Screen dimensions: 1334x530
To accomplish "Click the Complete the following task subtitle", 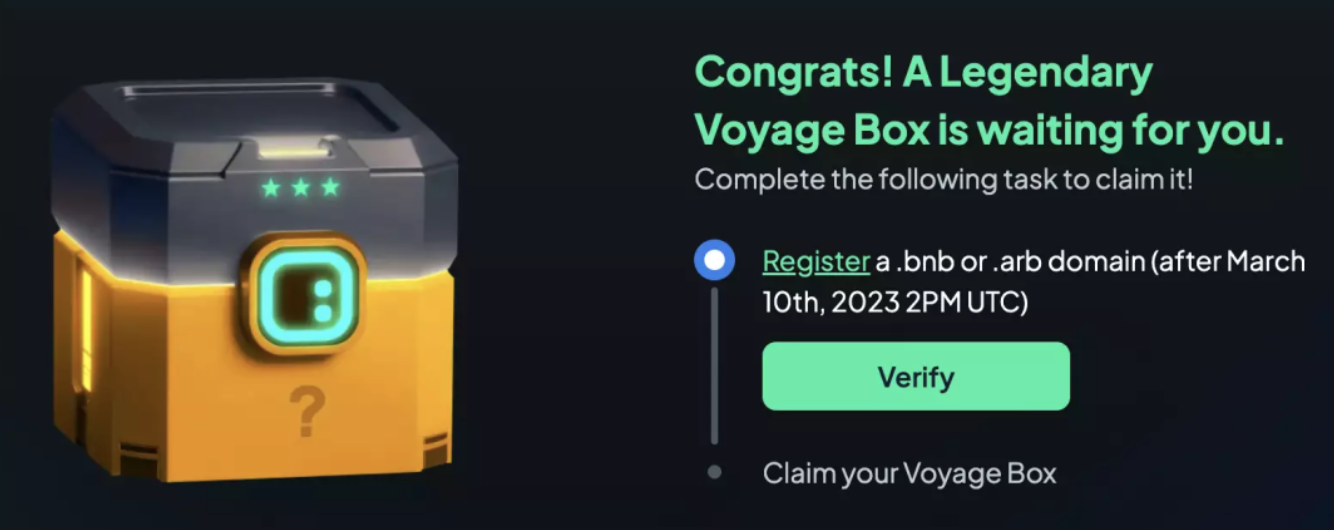I will pos(943,181).
